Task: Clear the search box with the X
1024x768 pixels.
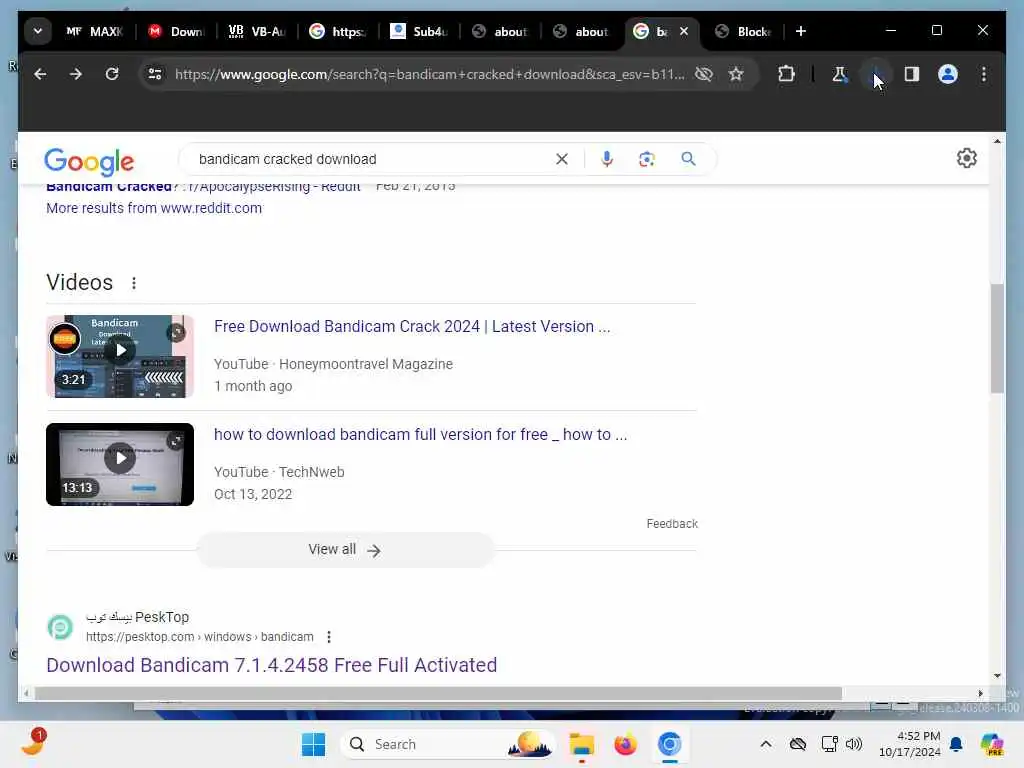Action: (x=562, y=159)
